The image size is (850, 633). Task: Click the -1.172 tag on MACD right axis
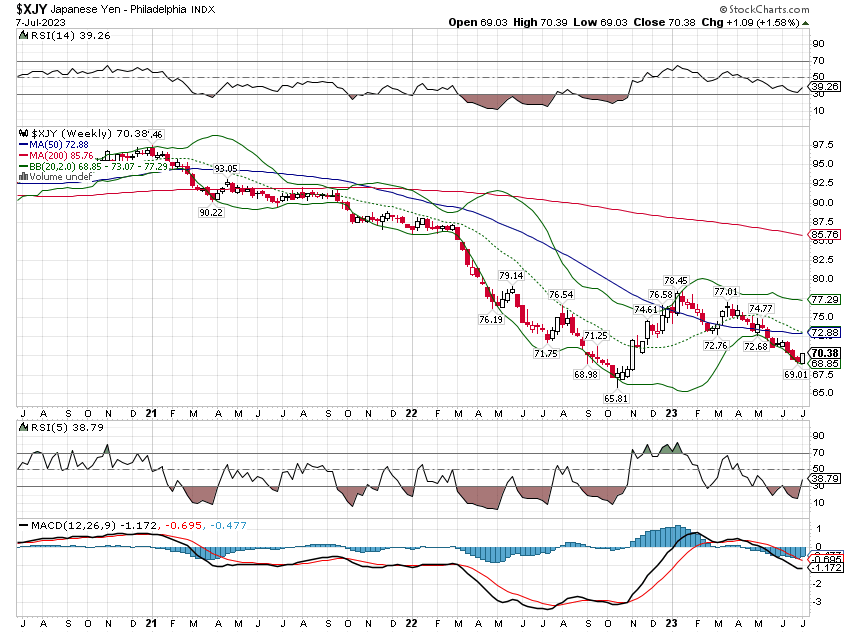[x=825, y=567]
